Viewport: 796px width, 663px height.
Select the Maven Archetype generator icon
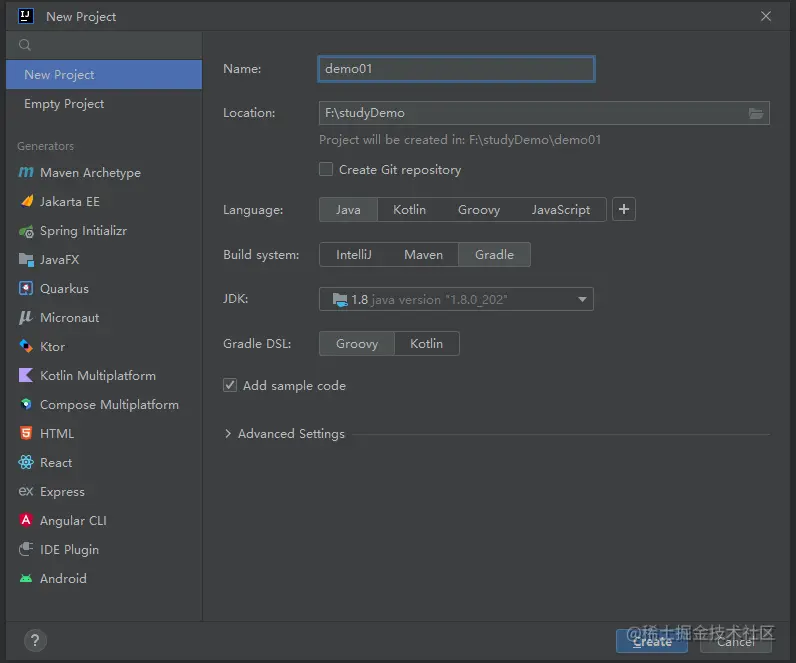pyautogui.click(x=26, y=173)
